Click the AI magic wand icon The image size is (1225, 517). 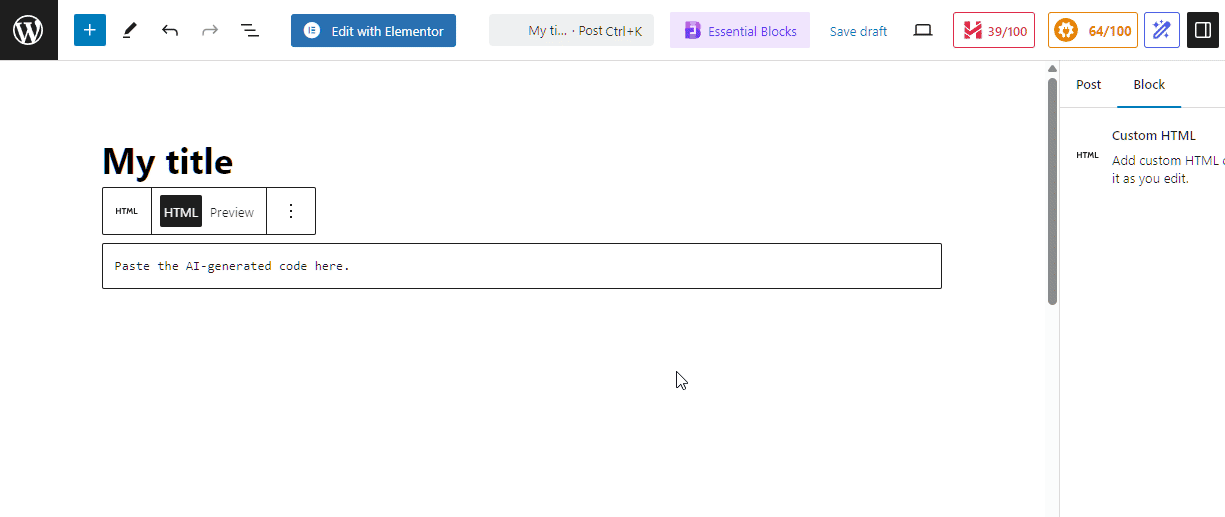1161,31
